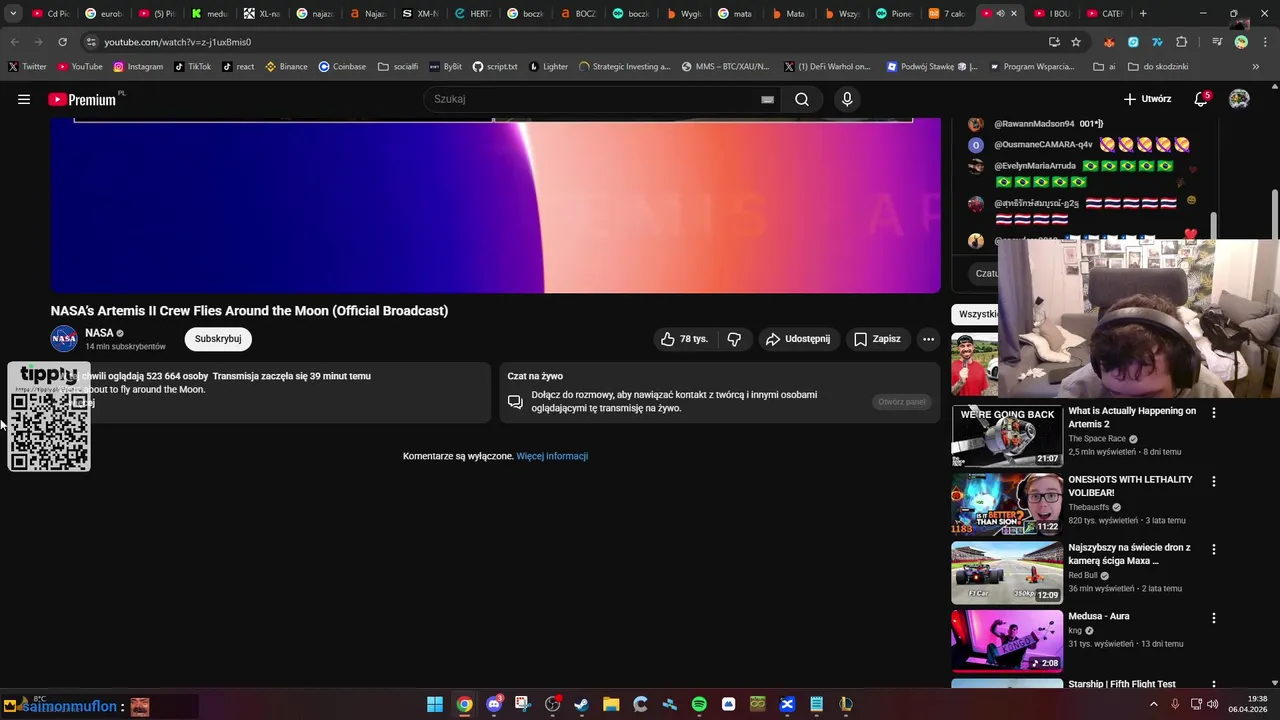Like the video with 78 tys. button
Screen dimensions: 1280x720
(x=684, y=339)
